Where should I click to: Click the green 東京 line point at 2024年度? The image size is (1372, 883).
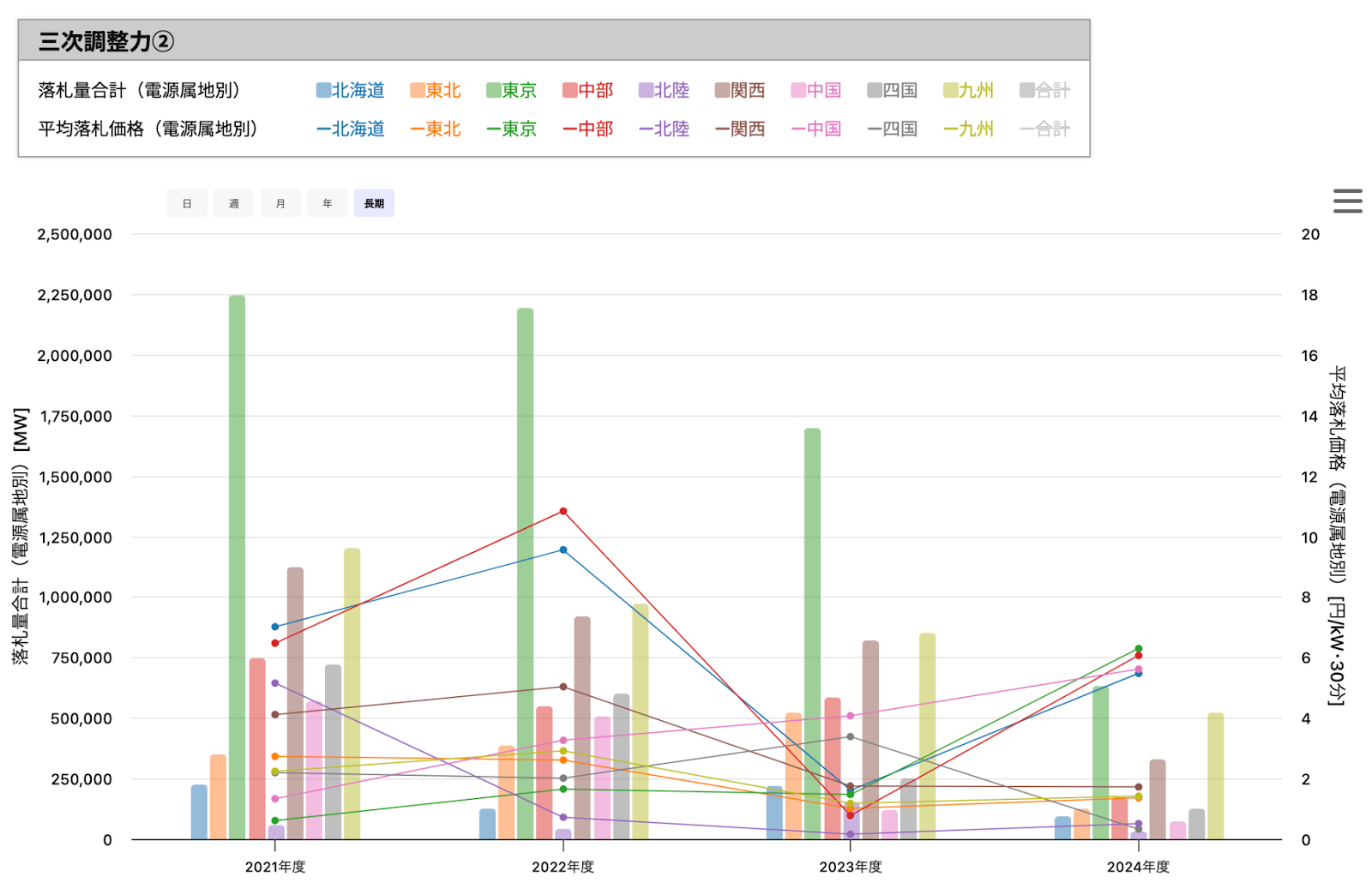1138,649
